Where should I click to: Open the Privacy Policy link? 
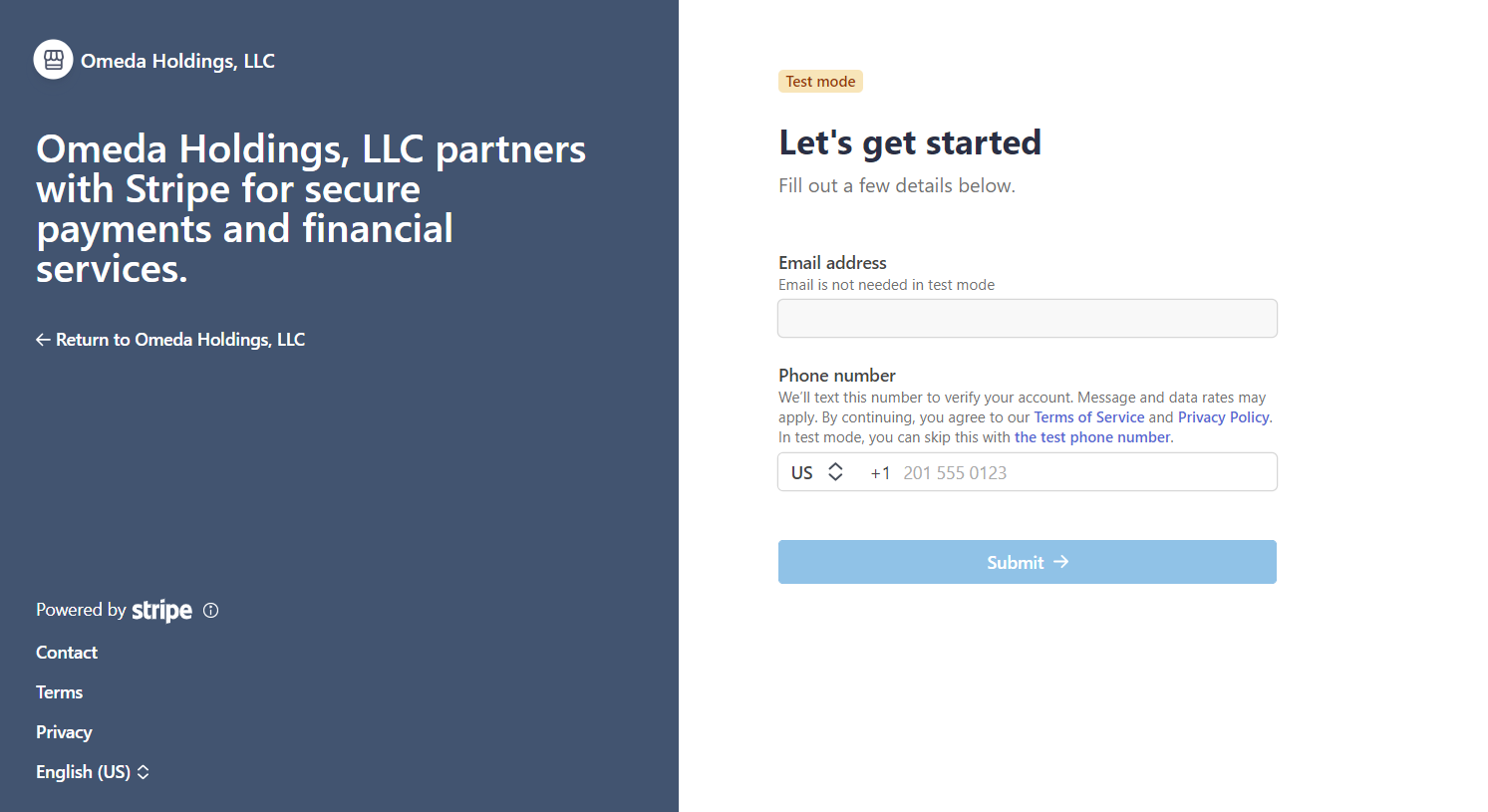1223,417
